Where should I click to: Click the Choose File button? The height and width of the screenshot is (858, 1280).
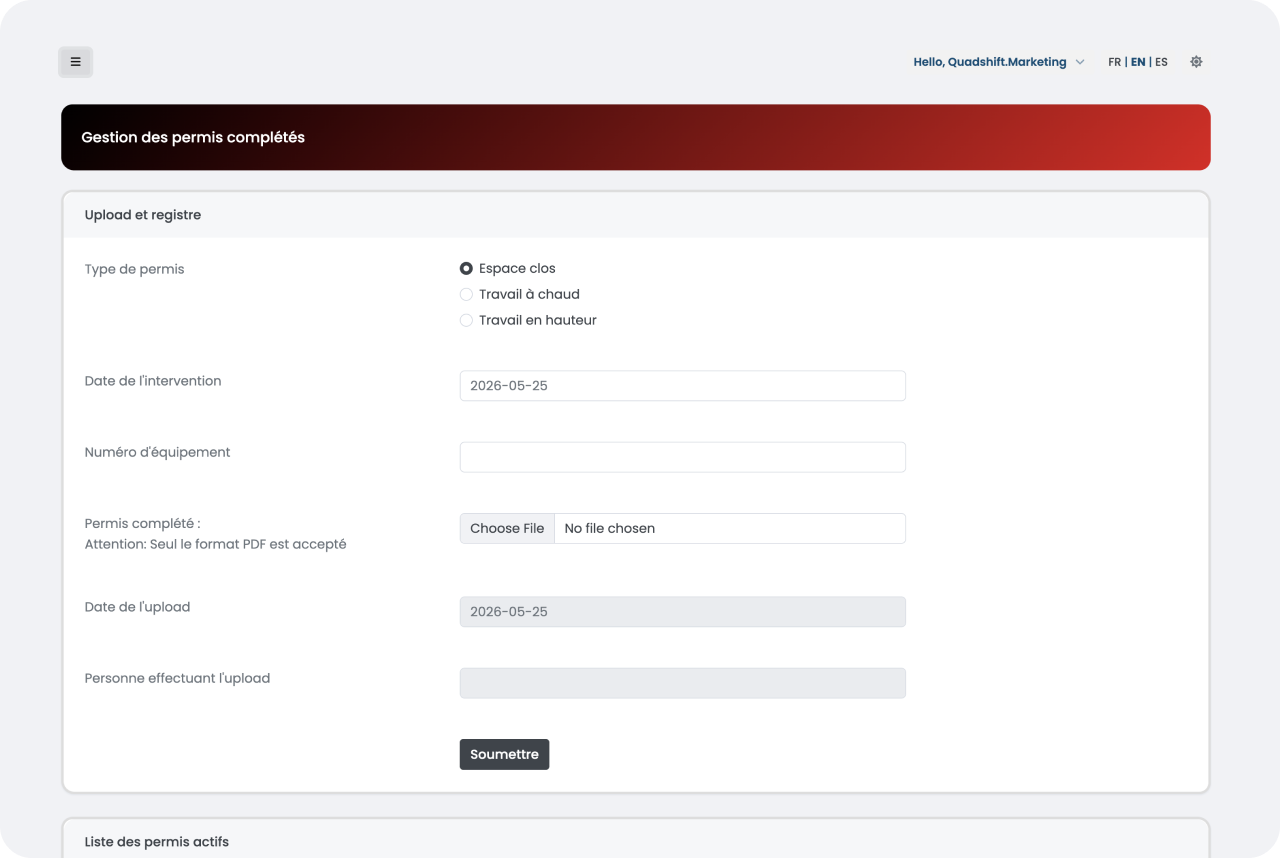click(507, 528)
